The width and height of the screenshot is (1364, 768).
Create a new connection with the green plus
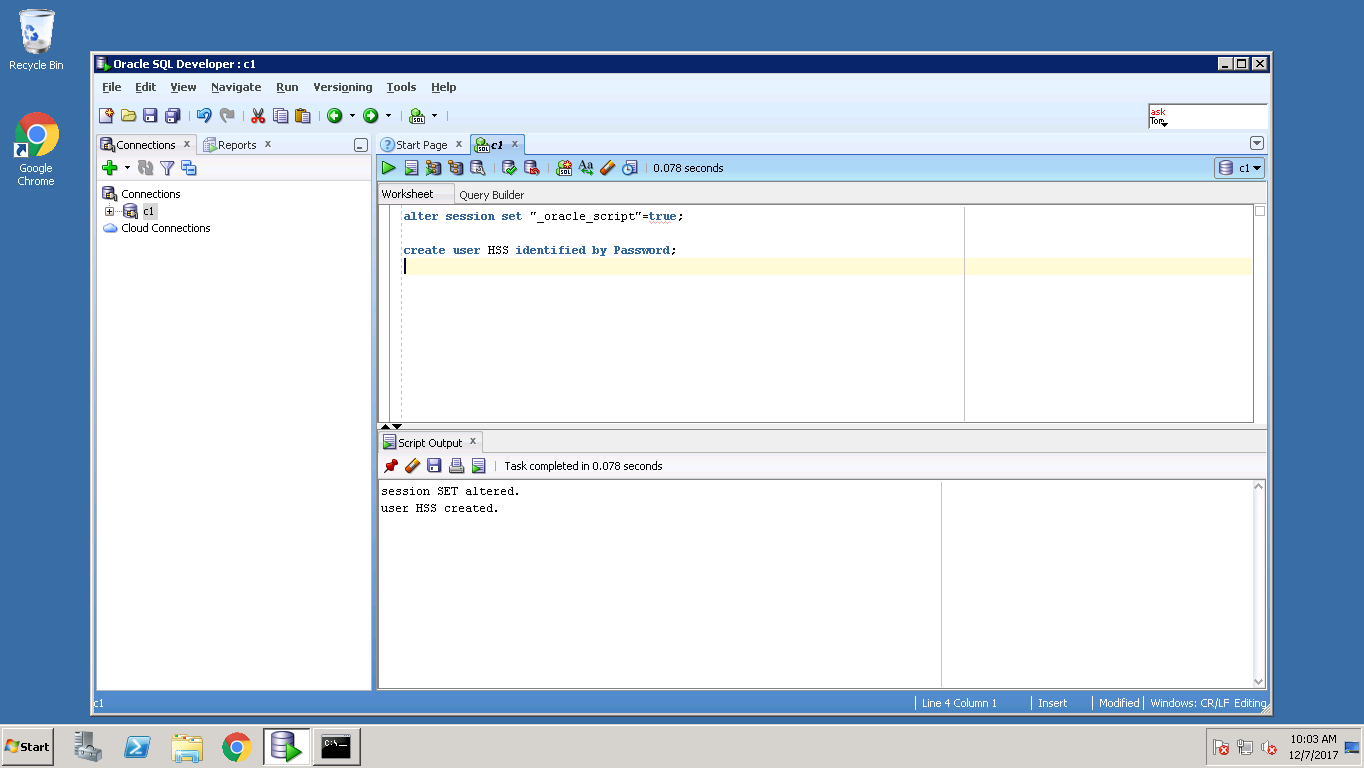110,167
